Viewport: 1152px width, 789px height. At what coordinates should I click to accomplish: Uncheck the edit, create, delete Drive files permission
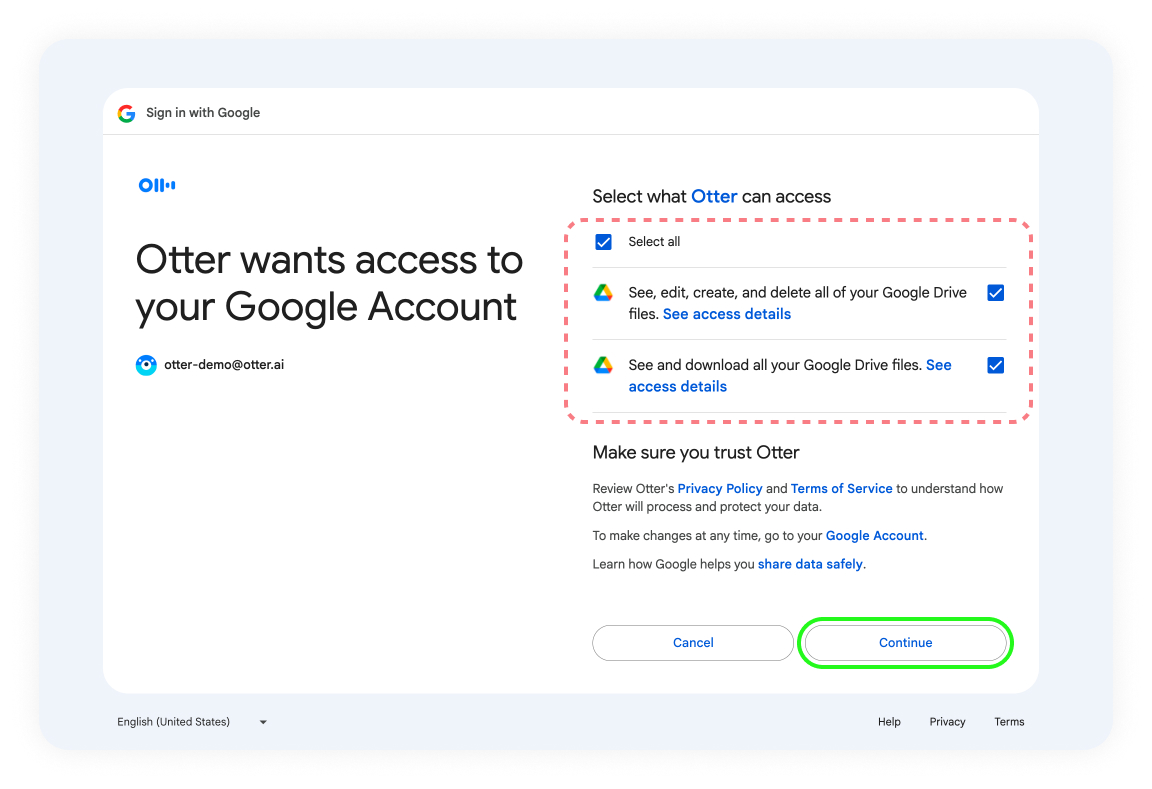(x=996, y=292)
